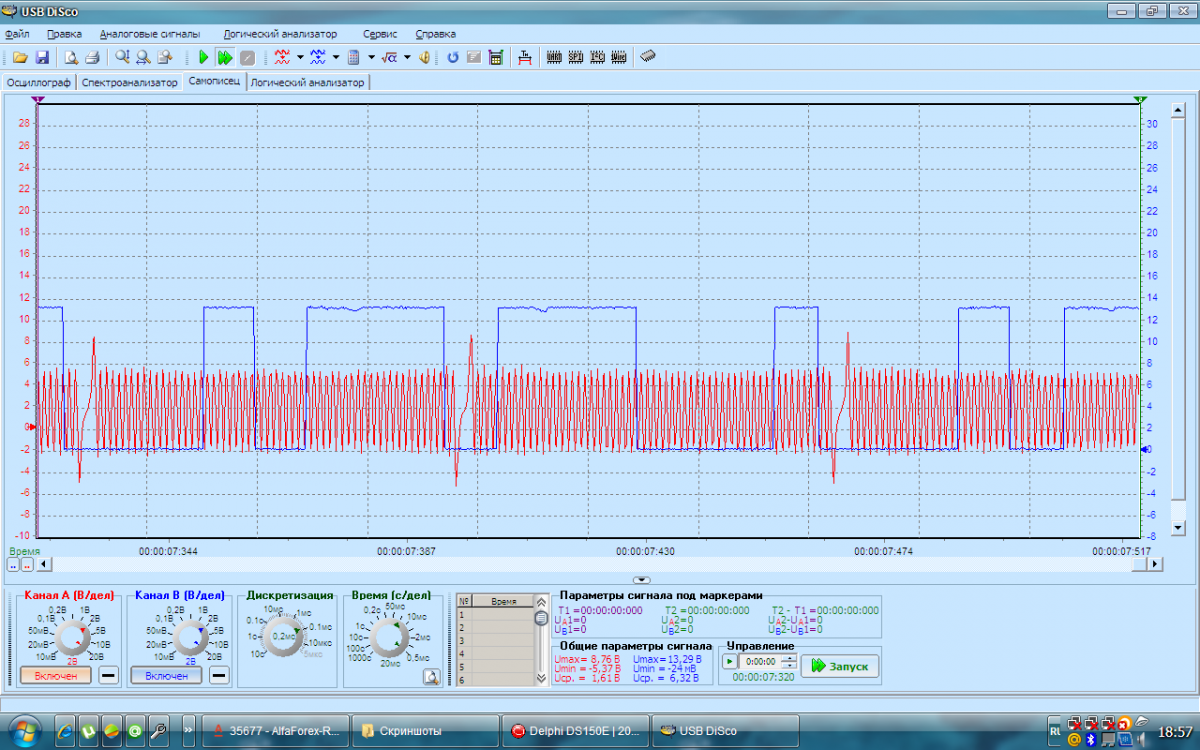
Task: Open dropdown arrow next to red waveform icon
Action: (x=300, y=58)
